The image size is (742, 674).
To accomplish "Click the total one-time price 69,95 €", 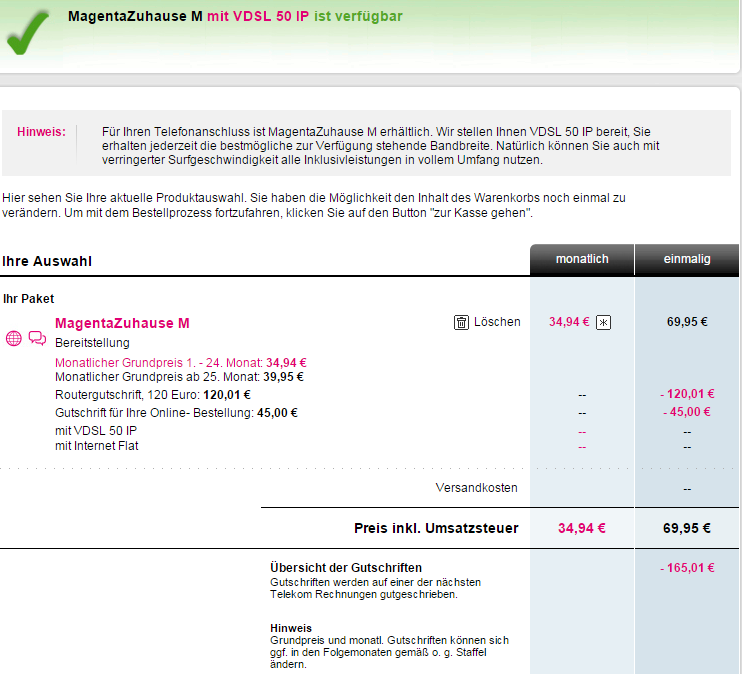I will point(687,528).
